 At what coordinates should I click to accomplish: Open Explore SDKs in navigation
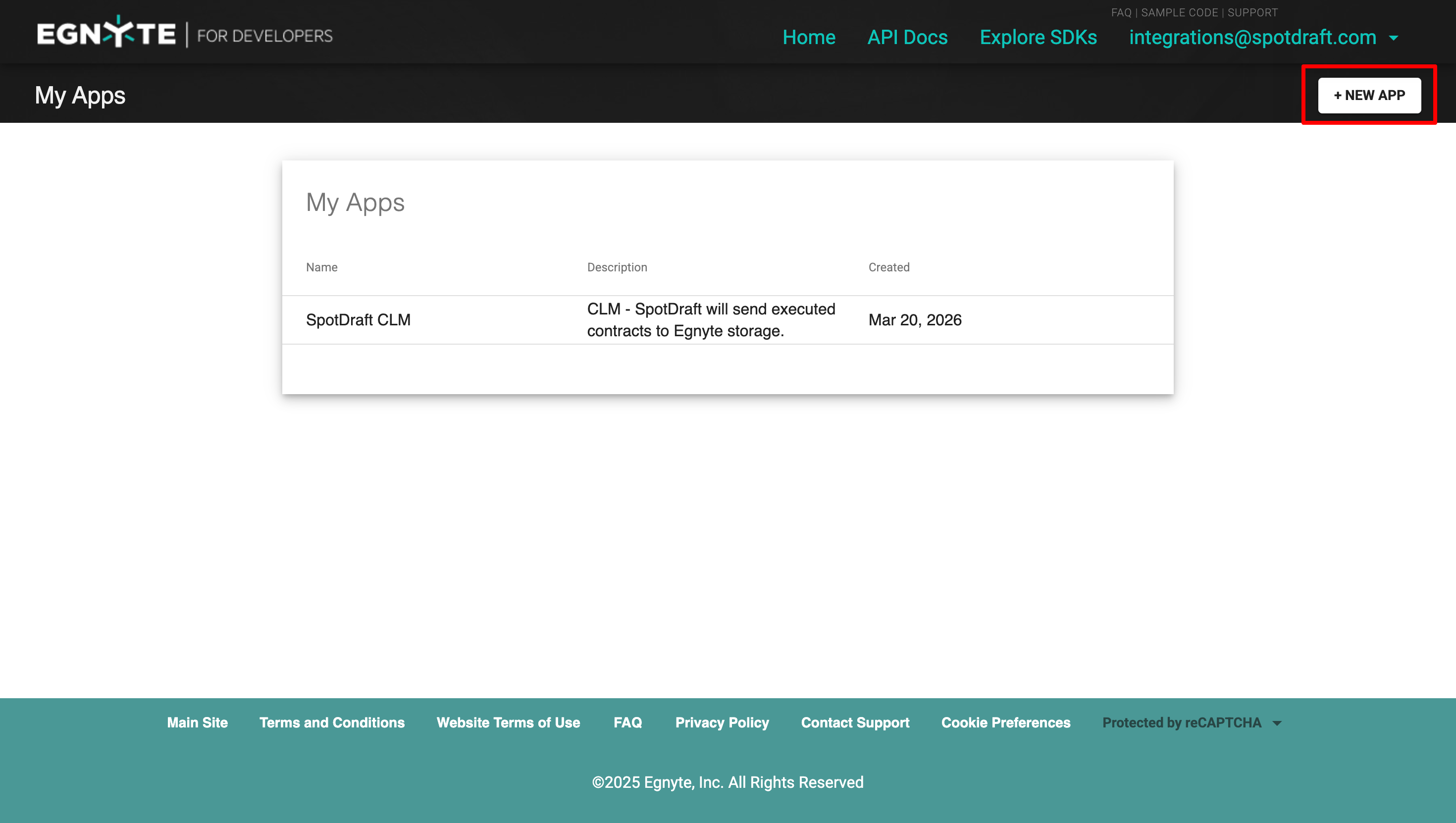pyautogui.click(x=1038, y=37)
